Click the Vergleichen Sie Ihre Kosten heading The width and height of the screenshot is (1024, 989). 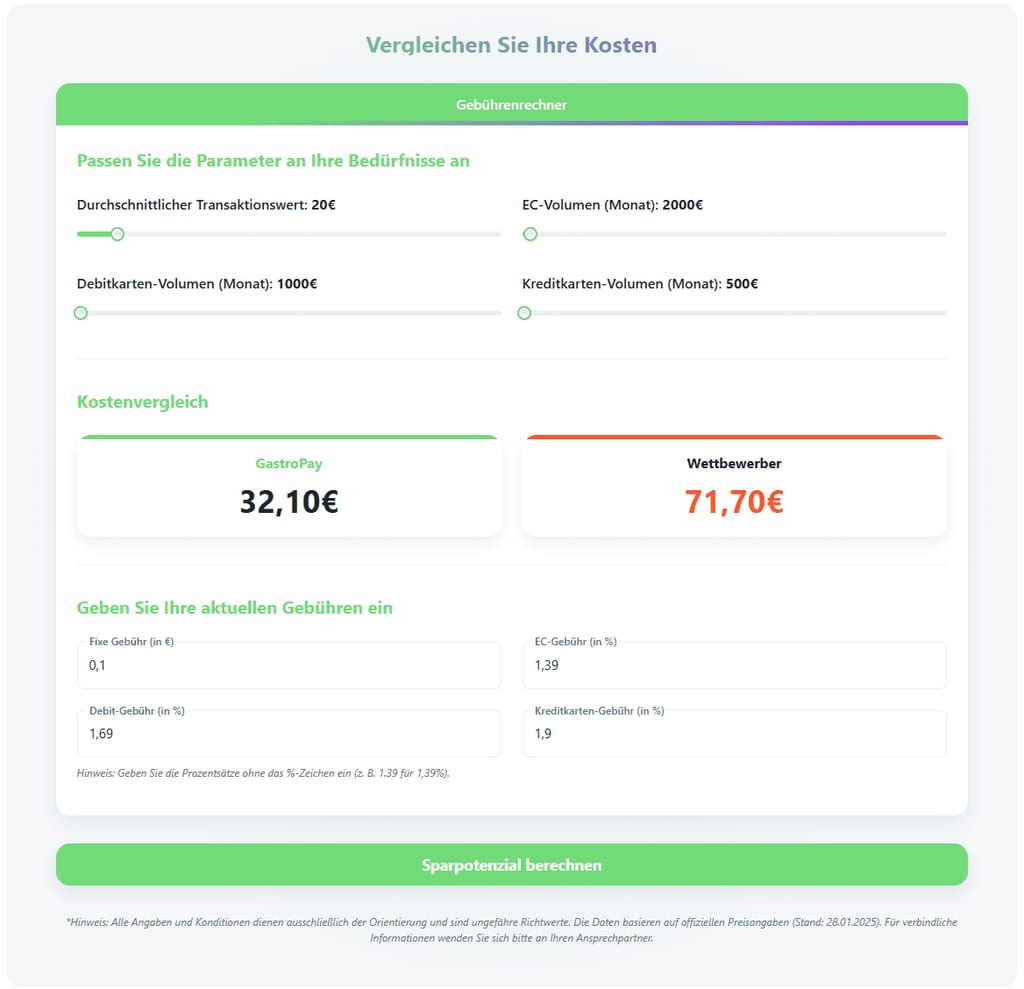(511, 44)
